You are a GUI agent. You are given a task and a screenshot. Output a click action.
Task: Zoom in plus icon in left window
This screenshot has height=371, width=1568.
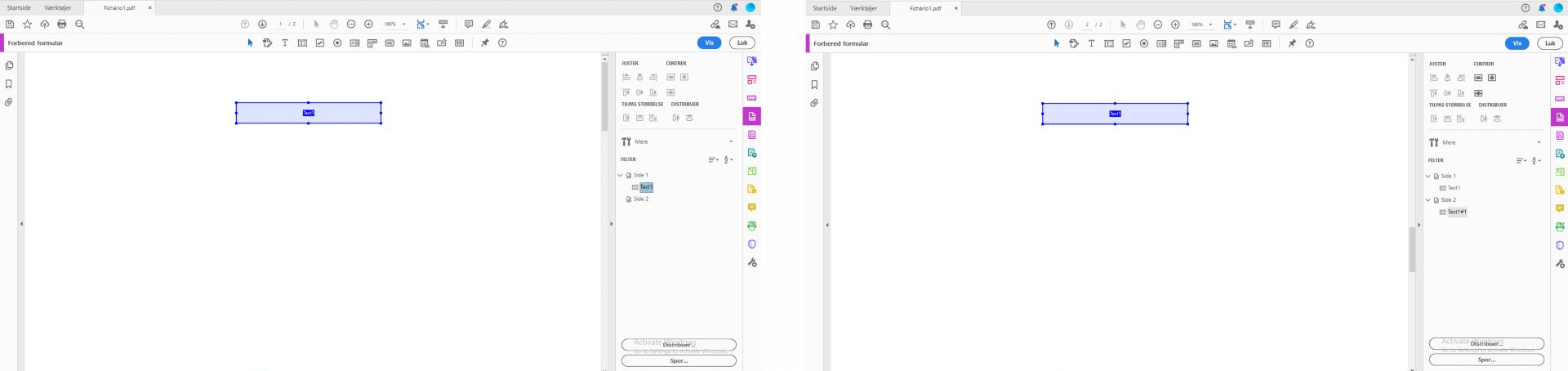point(368,25)
